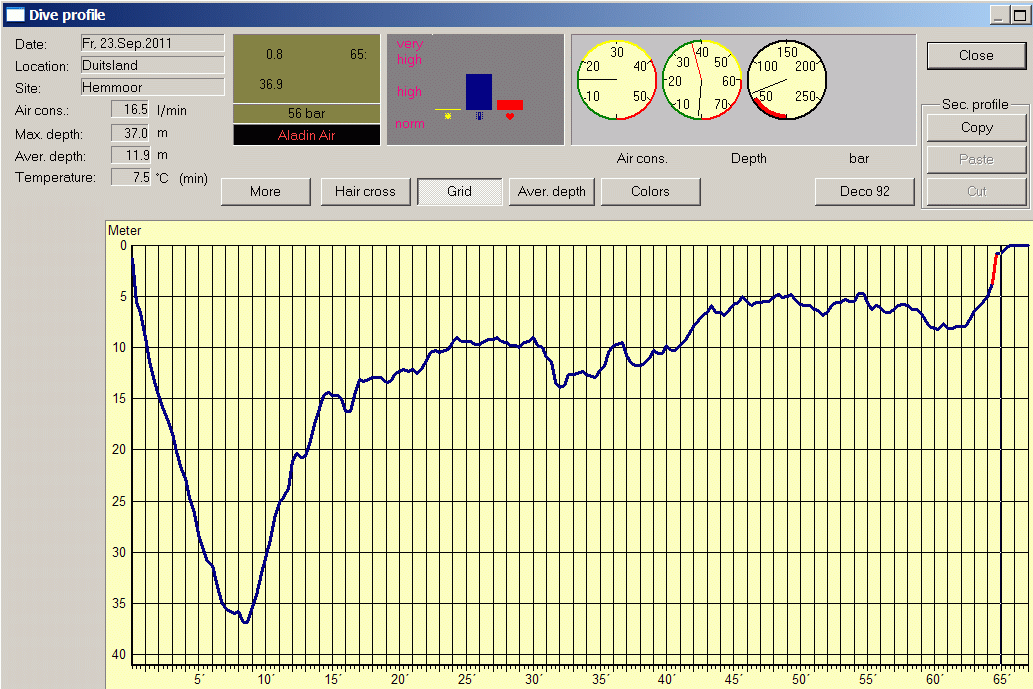Toggle the Aver. depth display

coord(551,192)
